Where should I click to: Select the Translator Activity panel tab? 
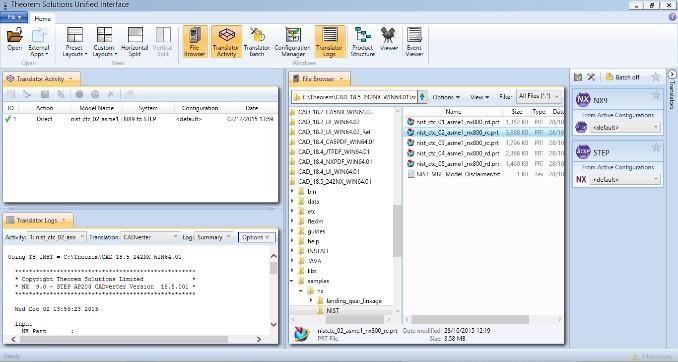click(41, 79)
